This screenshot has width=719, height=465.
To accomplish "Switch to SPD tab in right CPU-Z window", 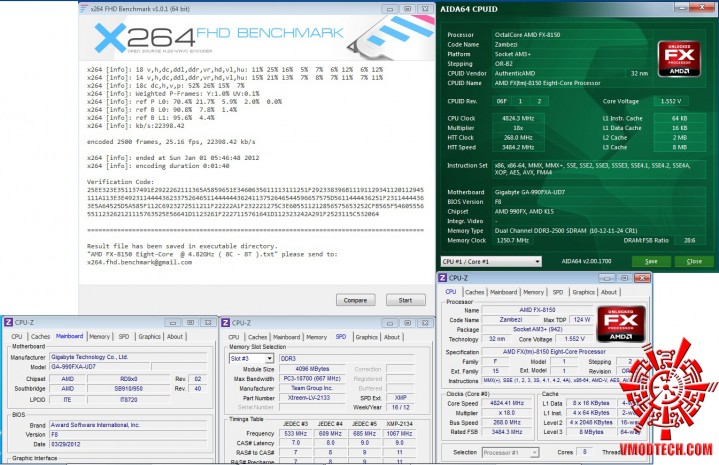I will coord(558,292).
